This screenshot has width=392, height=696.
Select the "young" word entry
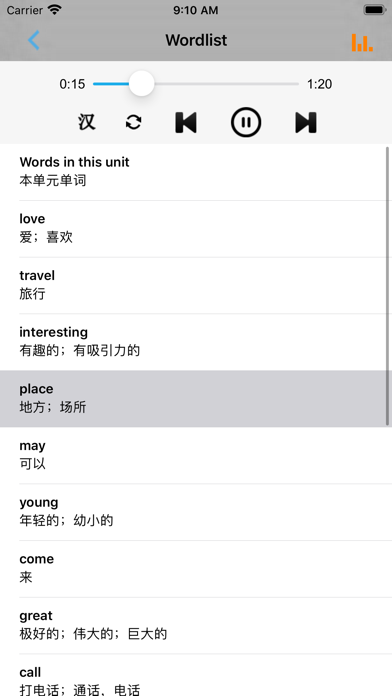(196, 512)
